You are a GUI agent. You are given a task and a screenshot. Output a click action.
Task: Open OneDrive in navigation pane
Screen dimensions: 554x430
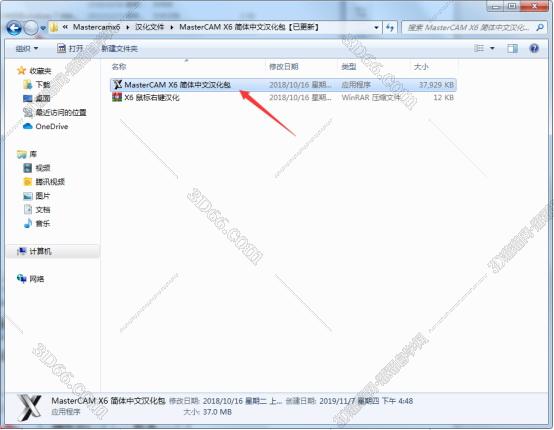(52, 126)
